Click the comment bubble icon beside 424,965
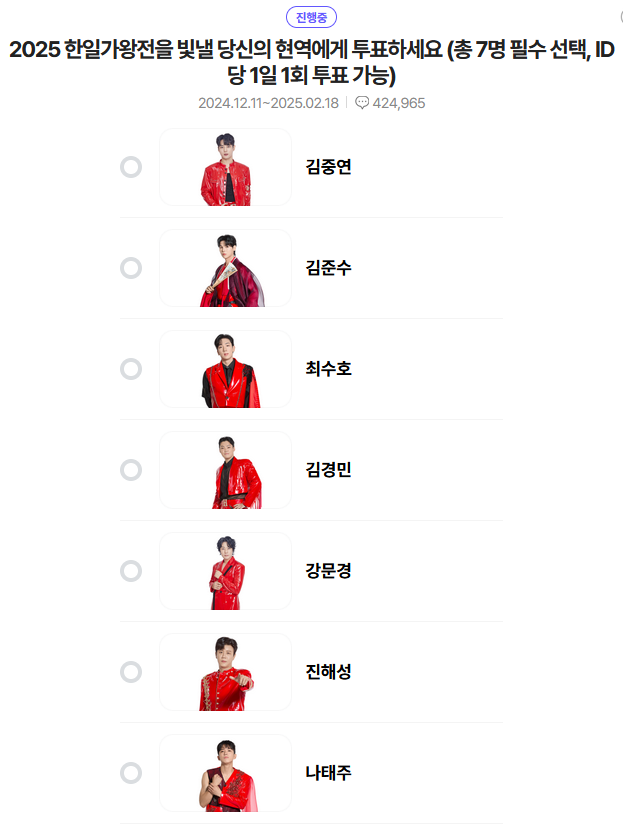This screenshot has width=623, height=830. (x=361, y=103)
